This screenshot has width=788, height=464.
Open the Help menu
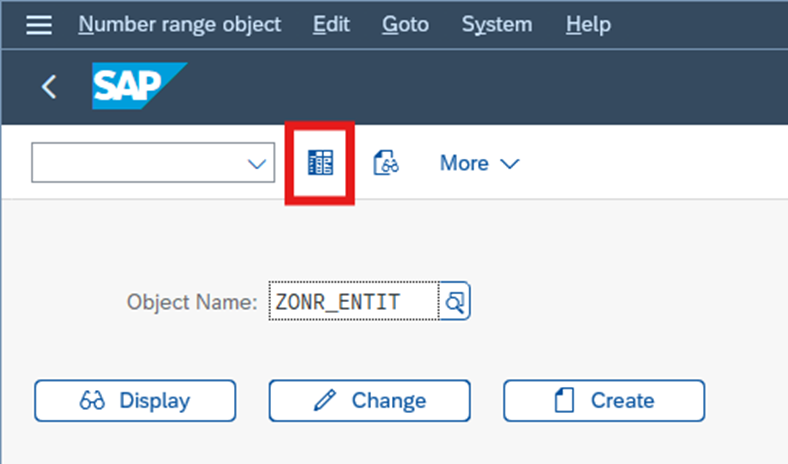588,24
